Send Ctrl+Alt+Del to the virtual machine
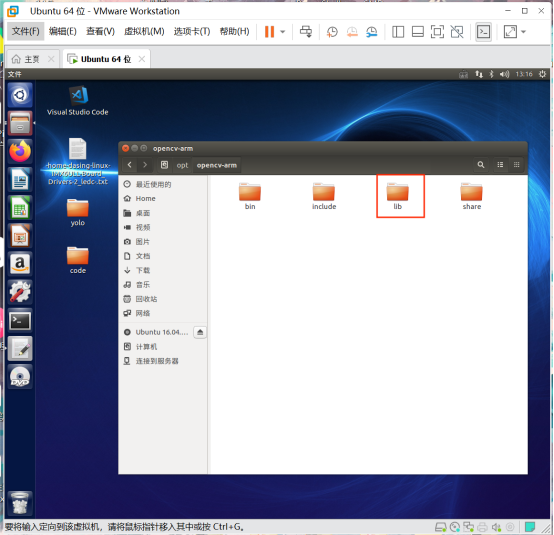 pyautogui.click(x=306, y=32)
